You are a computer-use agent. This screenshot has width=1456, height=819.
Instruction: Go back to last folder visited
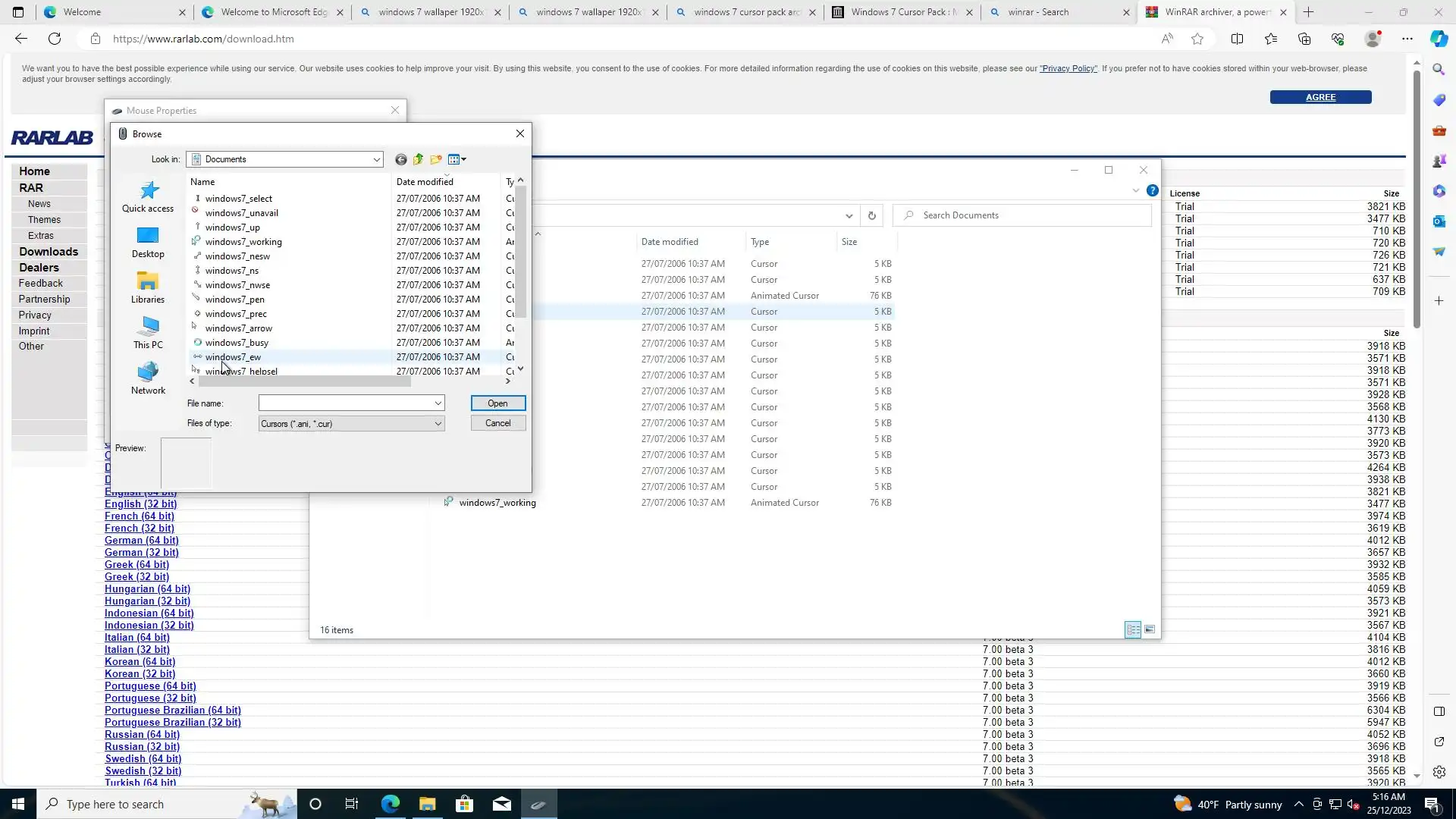(x=400, y=159)
